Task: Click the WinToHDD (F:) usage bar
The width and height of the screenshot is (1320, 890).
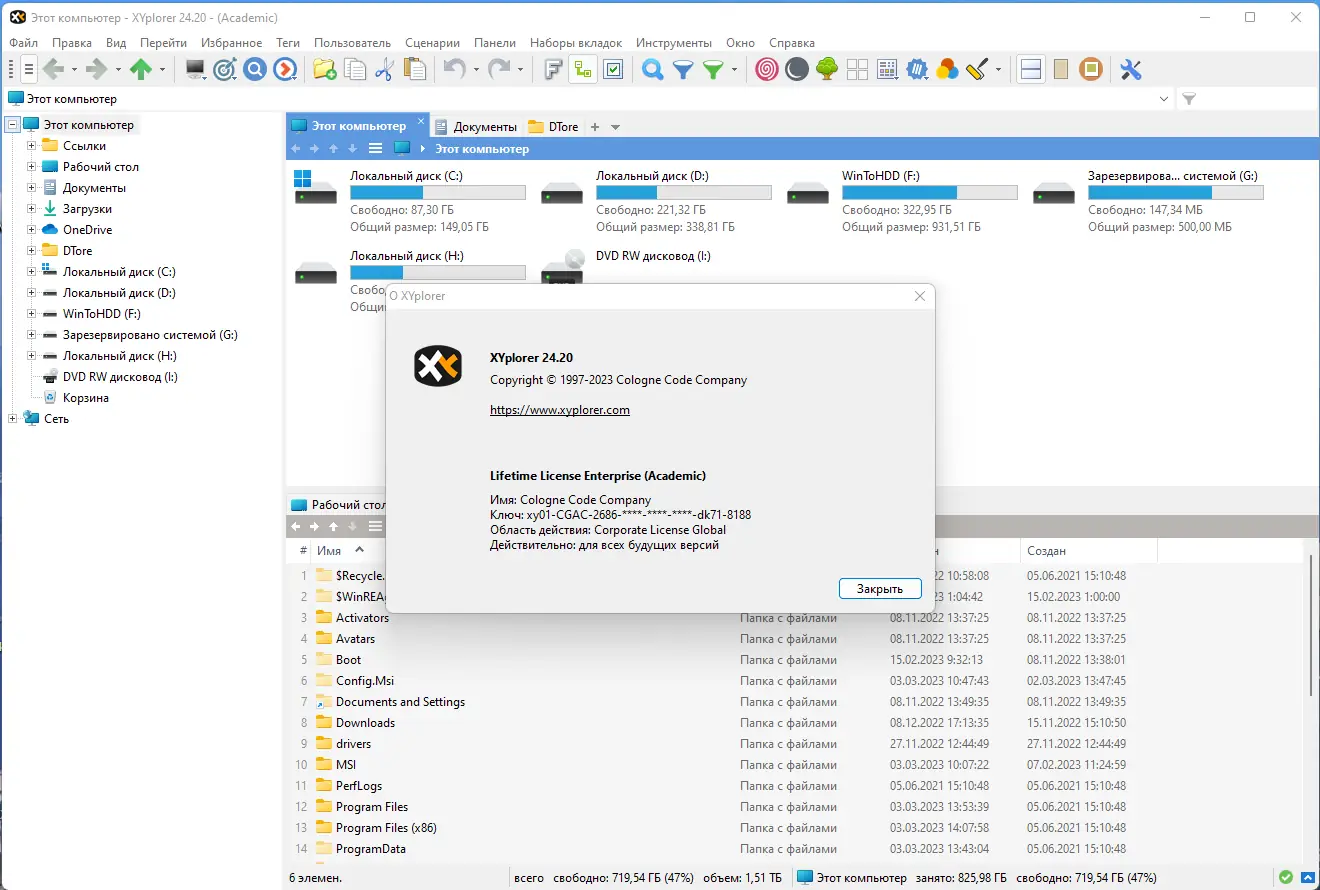Action: pyautogui.click(x=930, y=193)
